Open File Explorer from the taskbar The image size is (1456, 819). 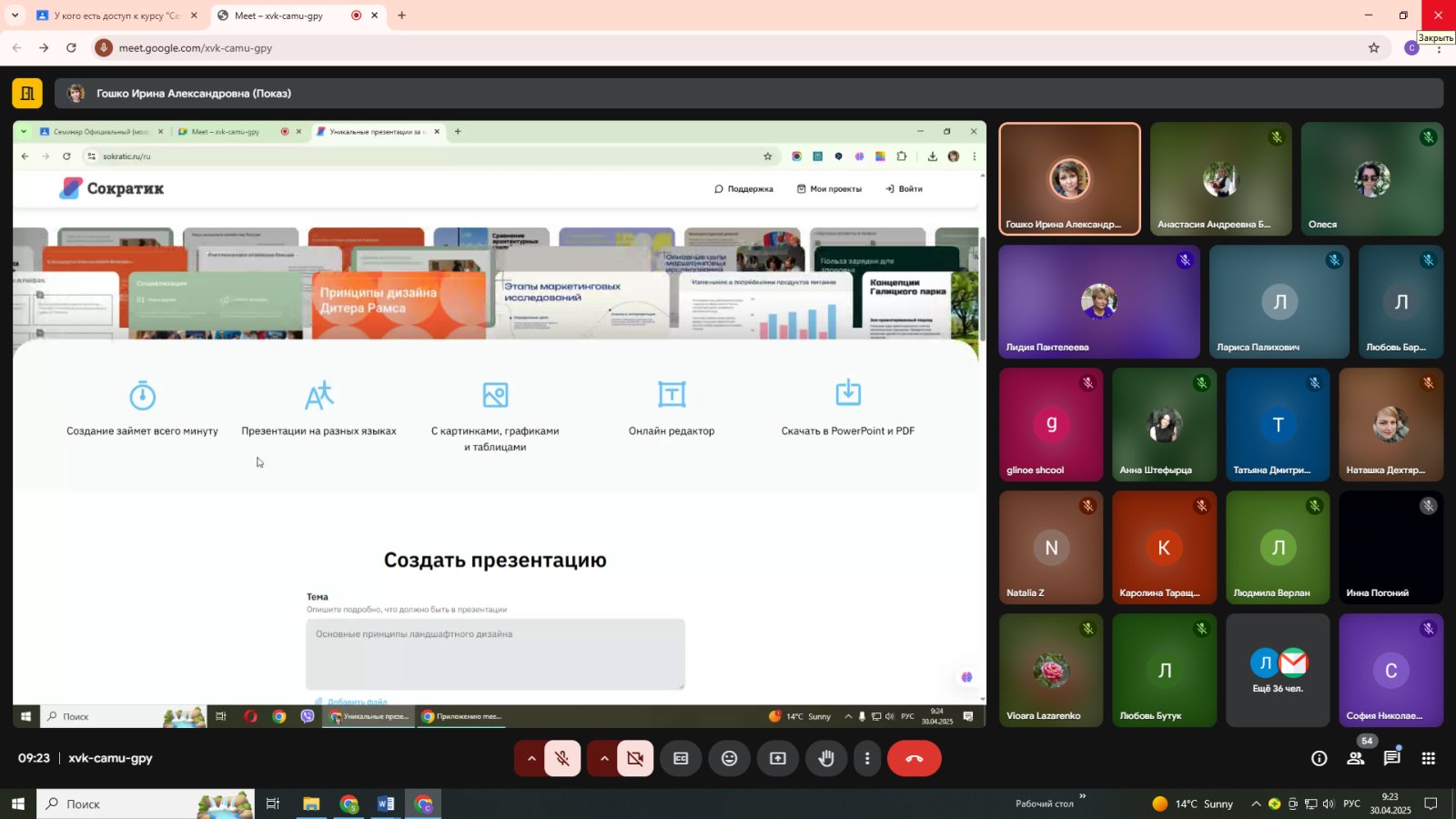(x=311, y=804)
